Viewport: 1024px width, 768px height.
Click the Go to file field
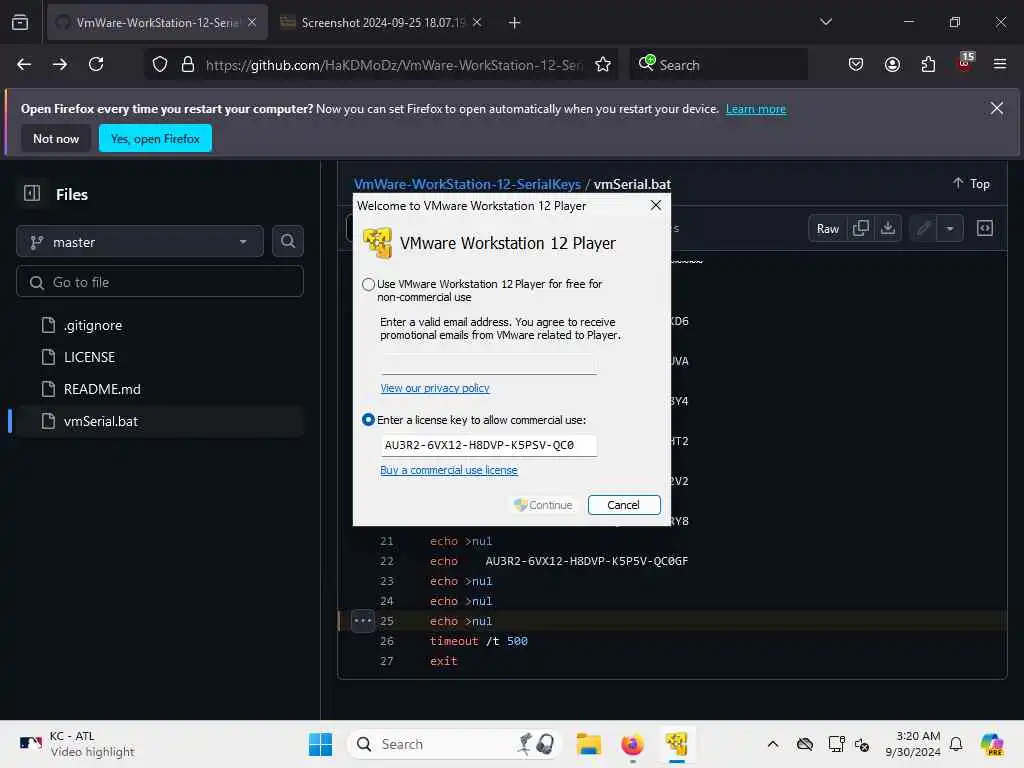[x=160, y=282]
